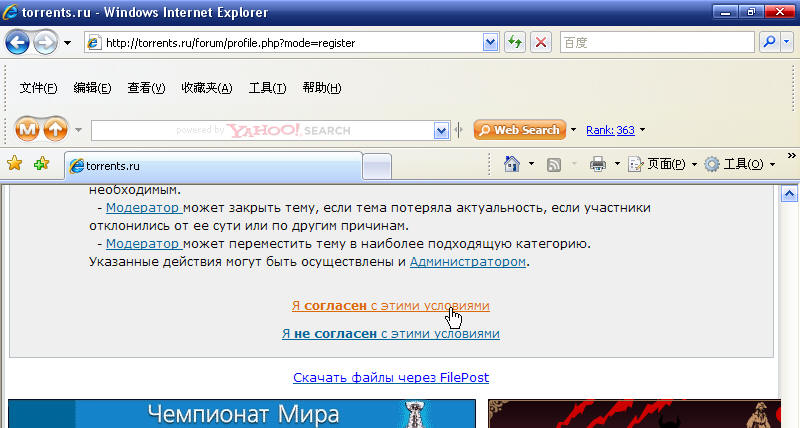Open the dropdown beside the orange toolbar icons
This screenshot has height=428, width=800.
point(78,130)
